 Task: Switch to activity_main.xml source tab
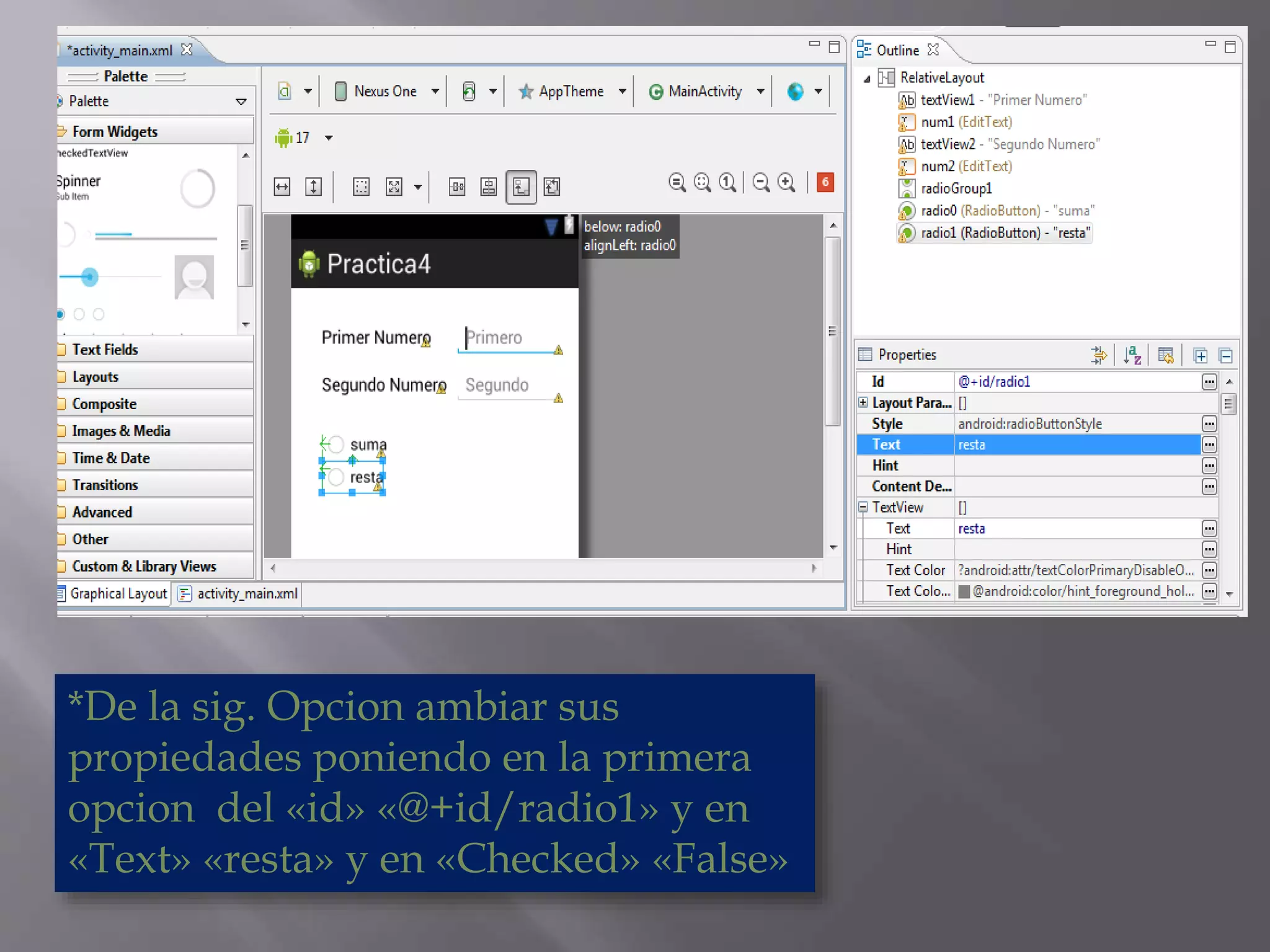[x=238, y=594]
